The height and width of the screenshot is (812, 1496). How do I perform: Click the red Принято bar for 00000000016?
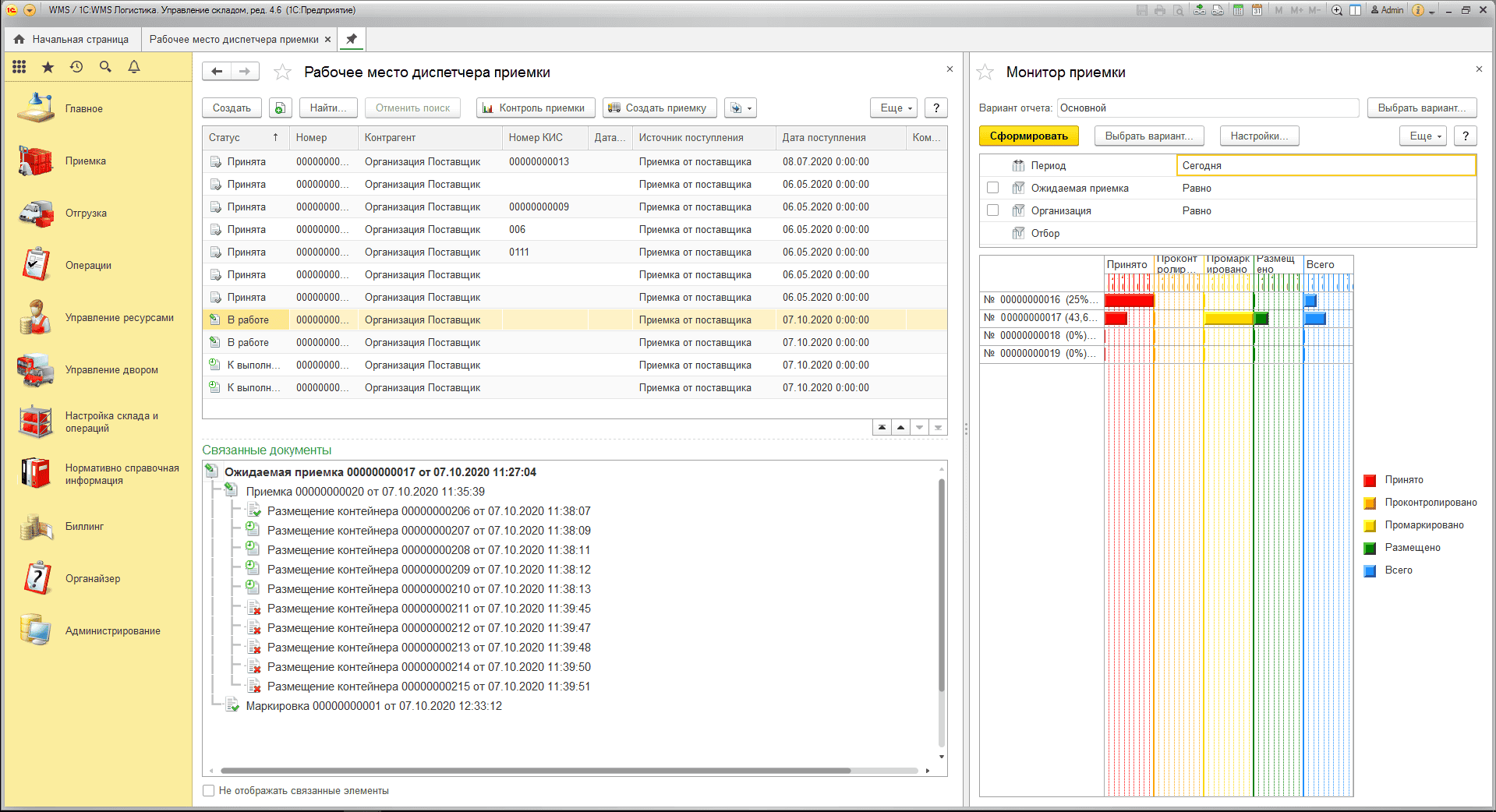[1128, 300]
